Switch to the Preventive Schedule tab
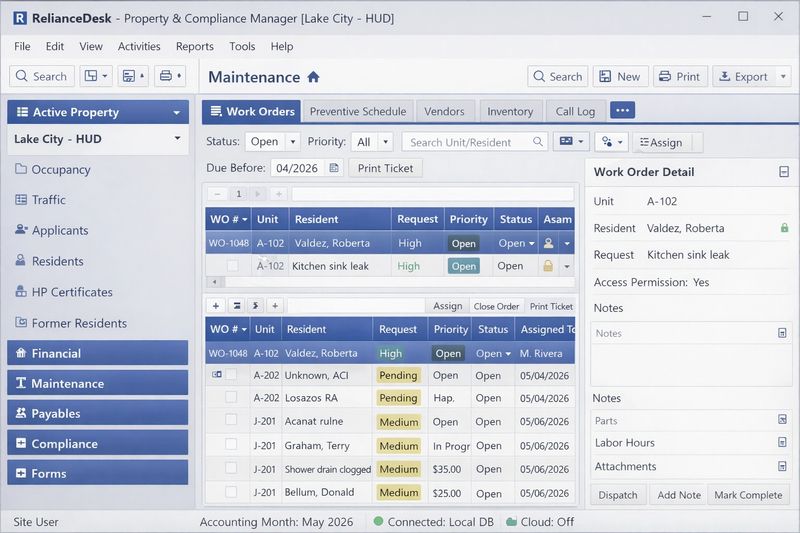 coord(357,112)
